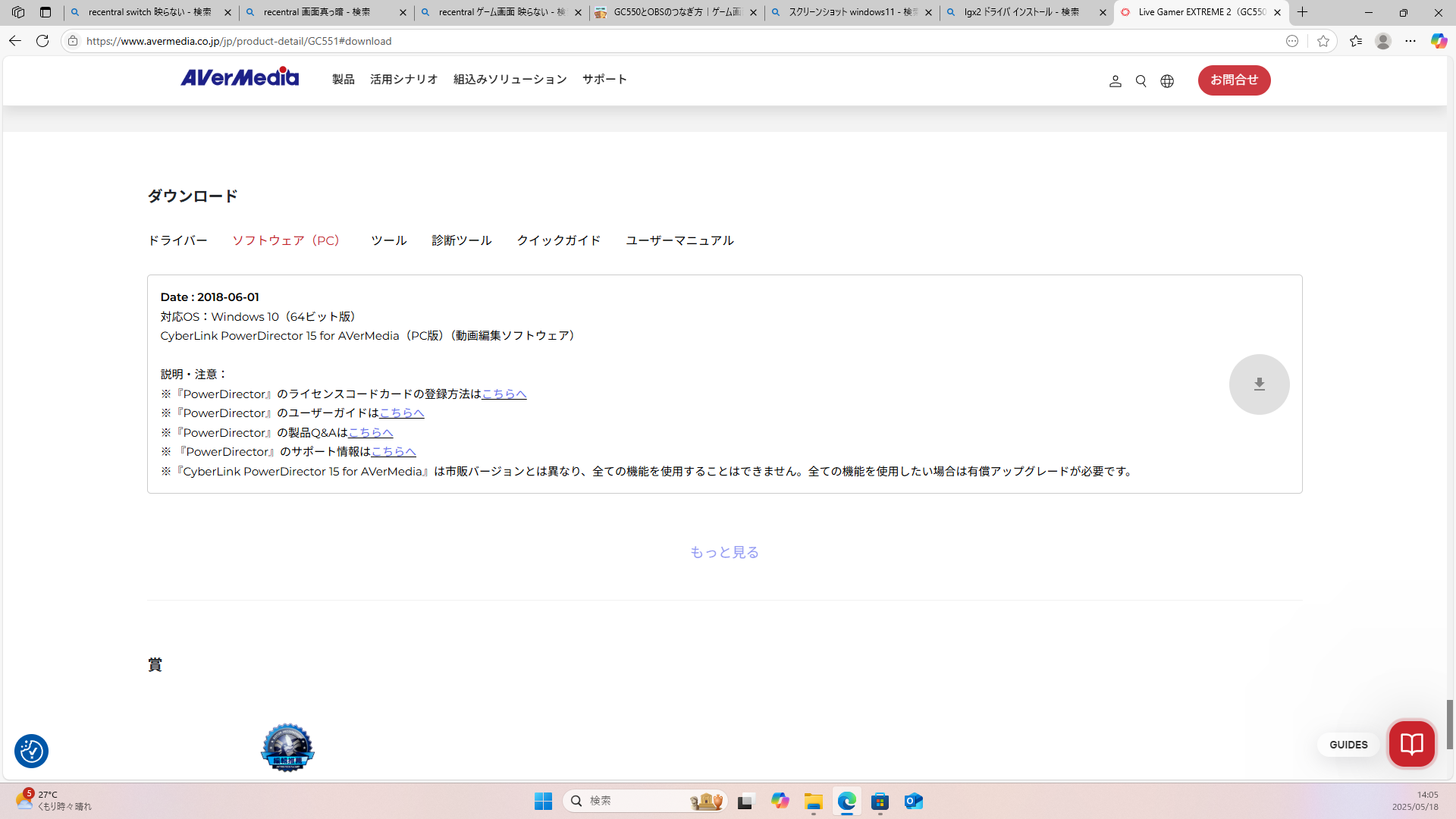Open browser settings and more menu
This screenshot has width=1456, height=819.
click(x=1410, y=41)
